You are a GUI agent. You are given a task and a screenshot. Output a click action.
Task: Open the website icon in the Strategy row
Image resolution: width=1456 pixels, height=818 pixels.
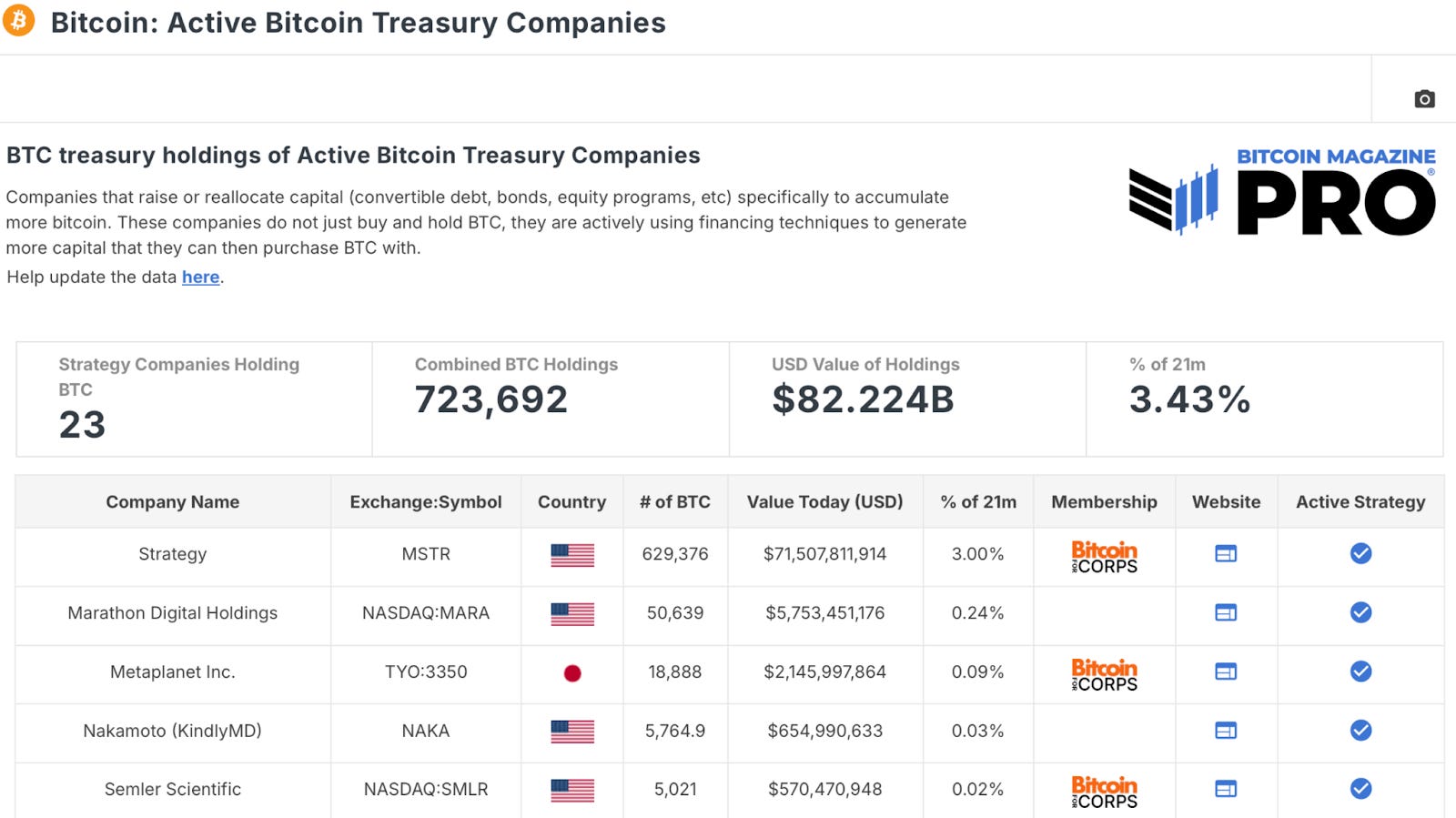(x=1226, y=553)
